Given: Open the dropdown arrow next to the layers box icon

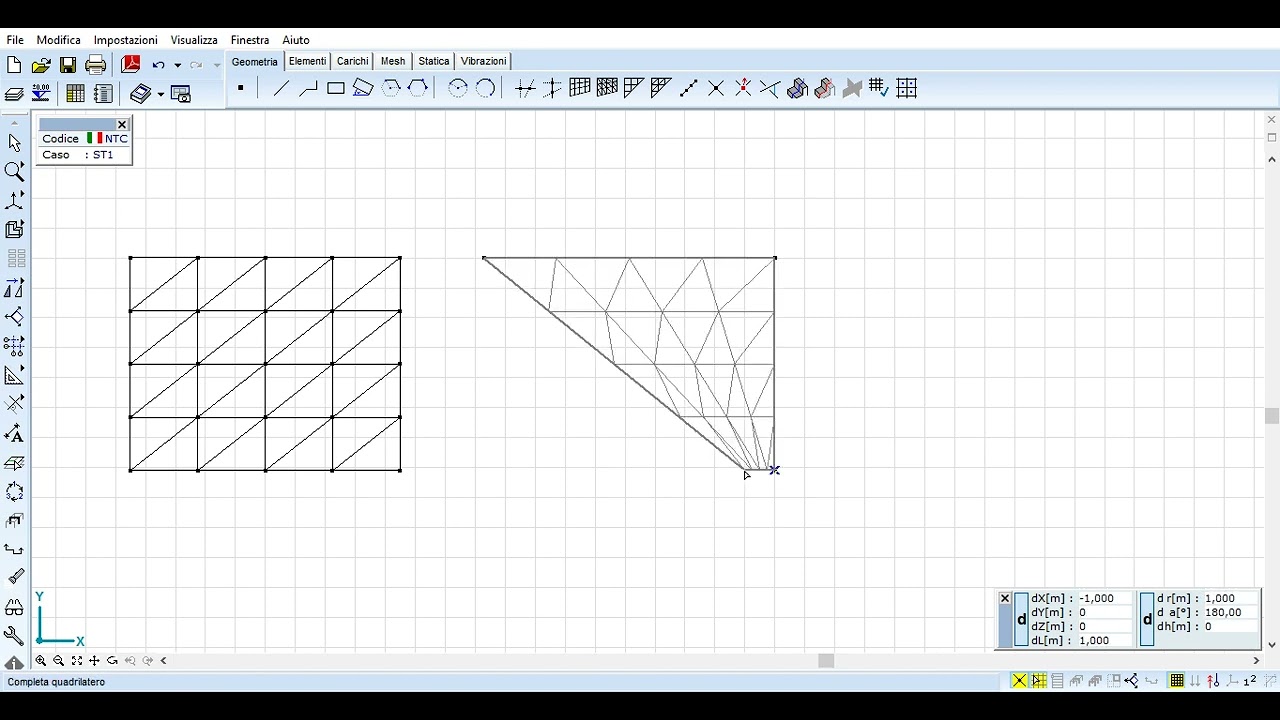Looking at the screenshot, I should [161, 94].
